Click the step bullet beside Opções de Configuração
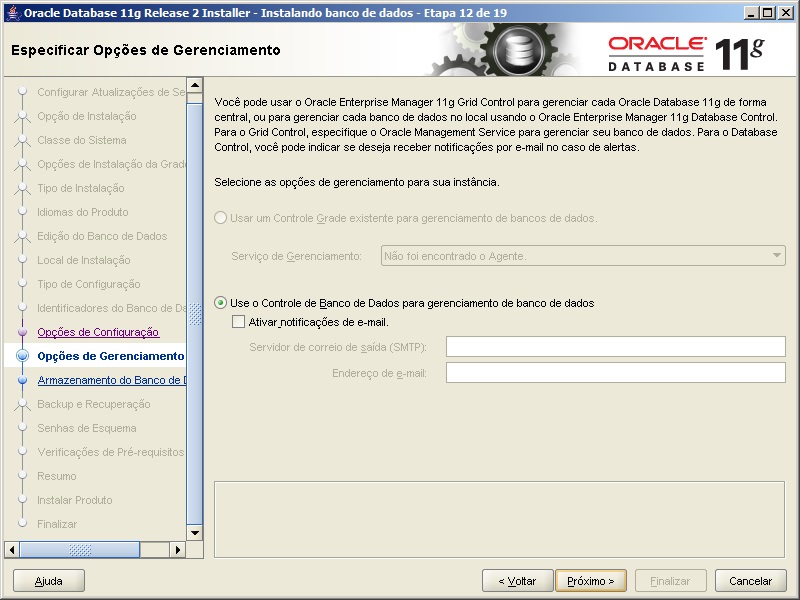 click(22, 332)
